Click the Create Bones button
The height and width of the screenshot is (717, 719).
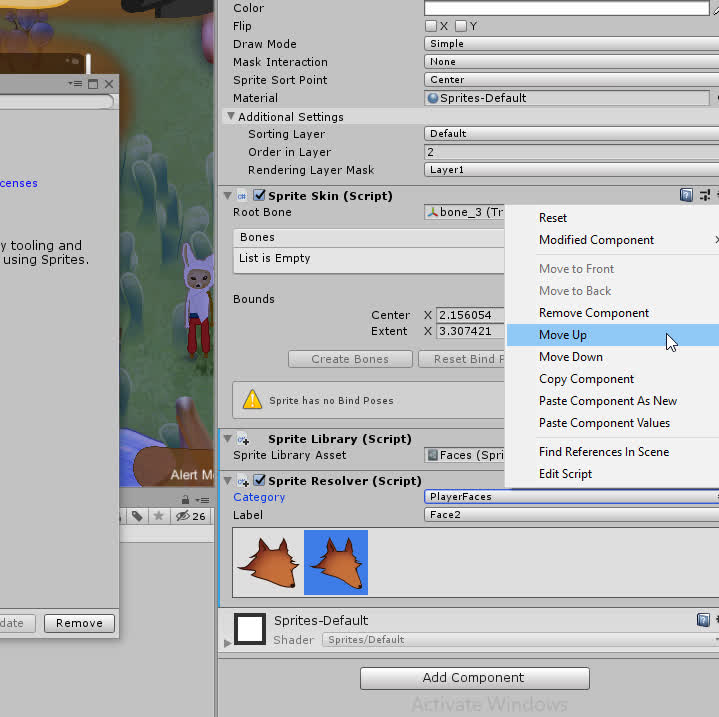pyautogui.click(x=350, y=359)
